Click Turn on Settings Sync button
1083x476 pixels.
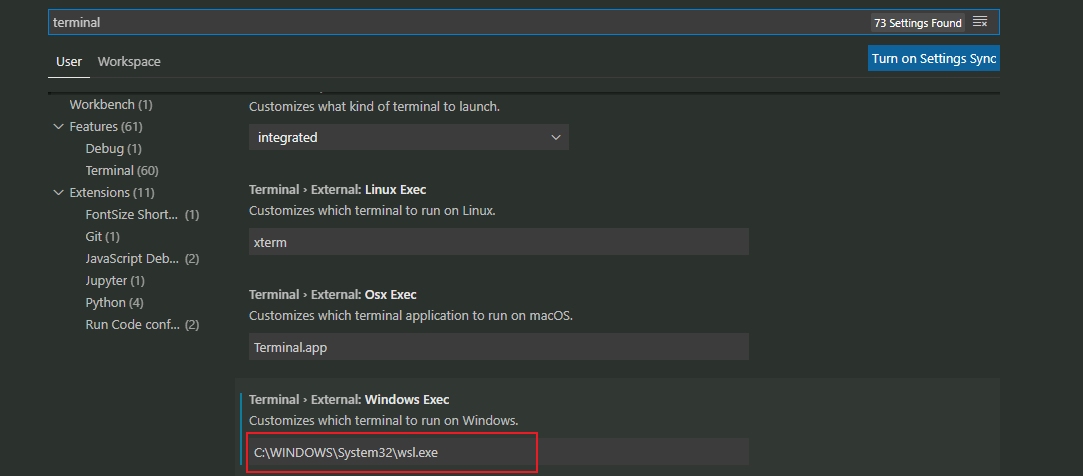click(934, 59)
